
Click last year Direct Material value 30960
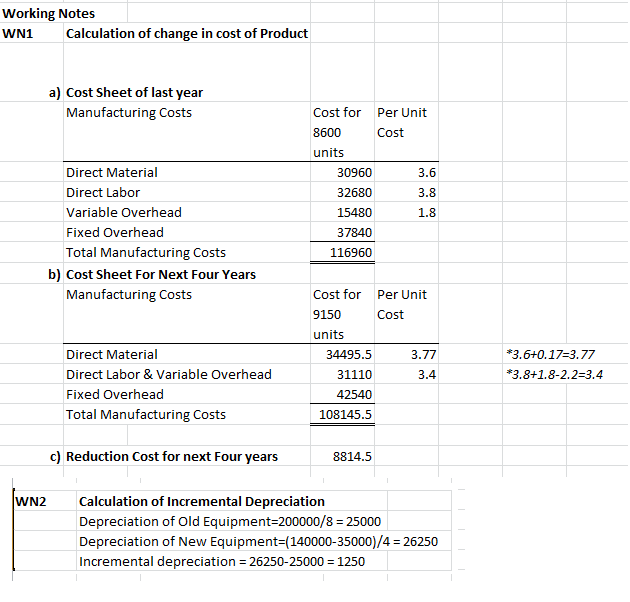pos(354,172)
